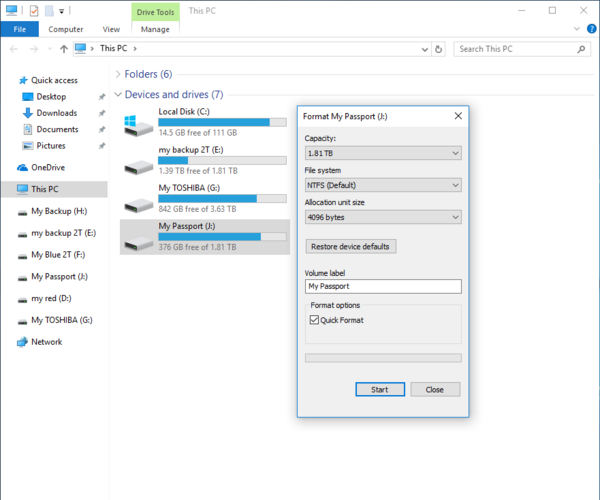Select my backup 2T (E:) in sidebar
Image resolution: width=600 pixels, height=500 pixels.
click(63, 233)
